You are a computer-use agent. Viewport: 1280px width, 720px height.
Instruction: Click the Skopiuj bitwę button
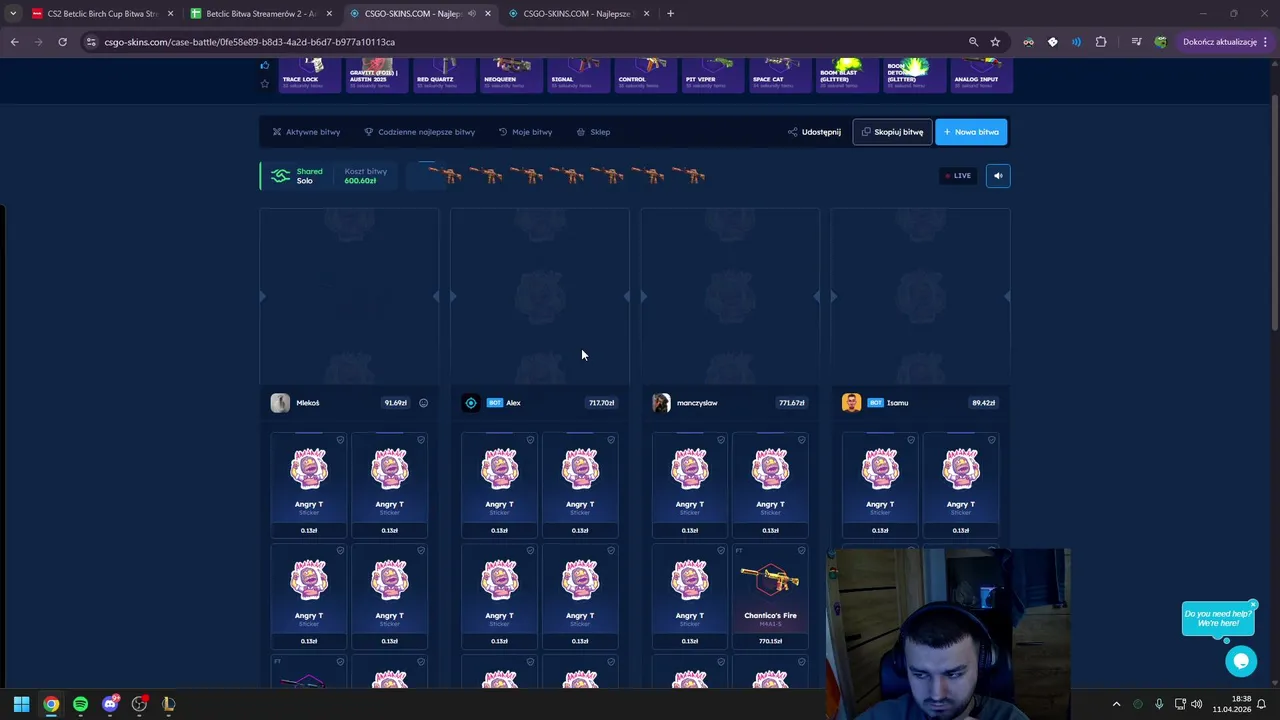pyautogui.click(x=892, y=132)
